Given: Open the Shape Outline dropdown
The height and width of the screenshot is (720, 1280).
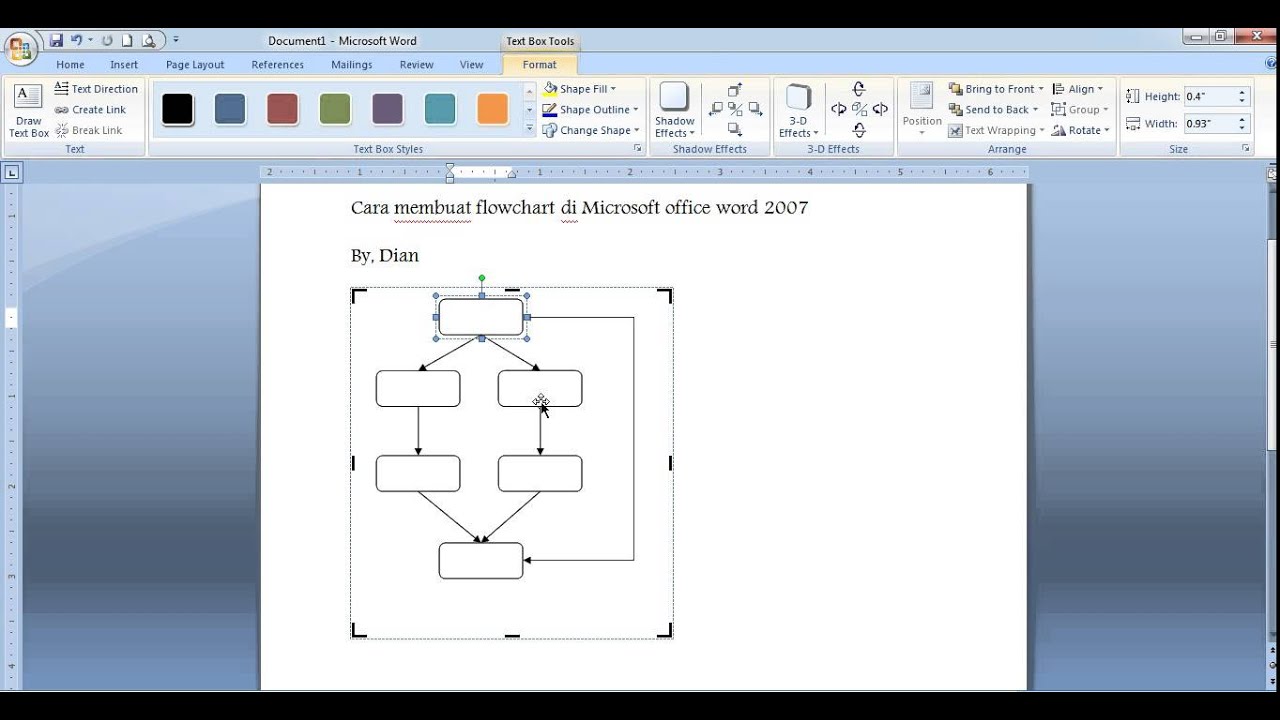Looking at the screenshot, I should pos(590,110).
